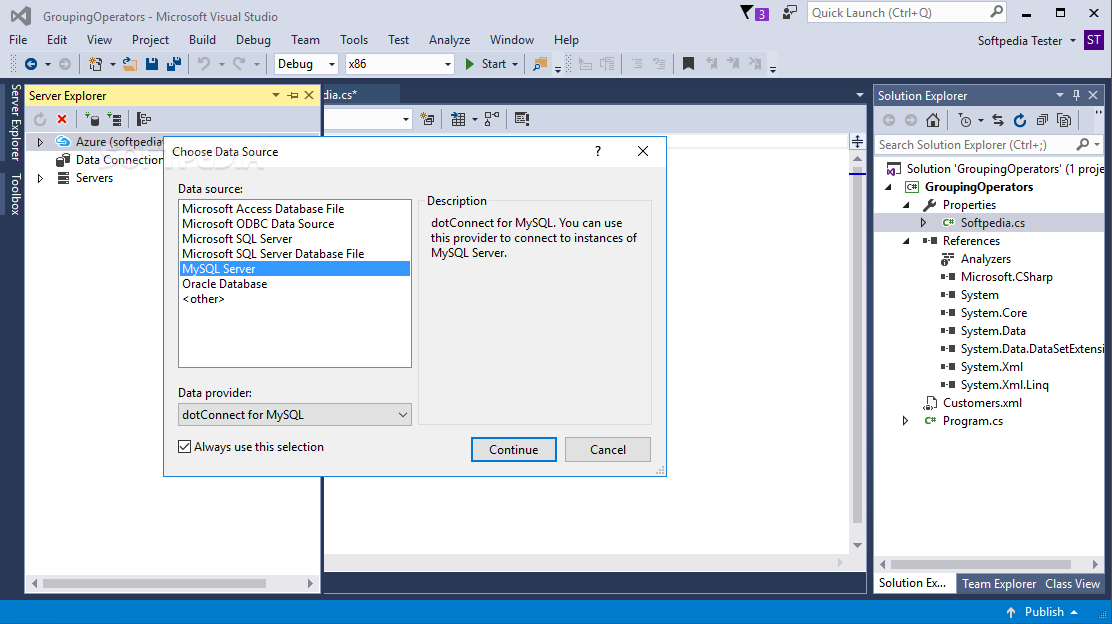The image size is (1112, 624).
Task: Open the Debug menu
Action: pyautogui.click(x=253, y=40)
